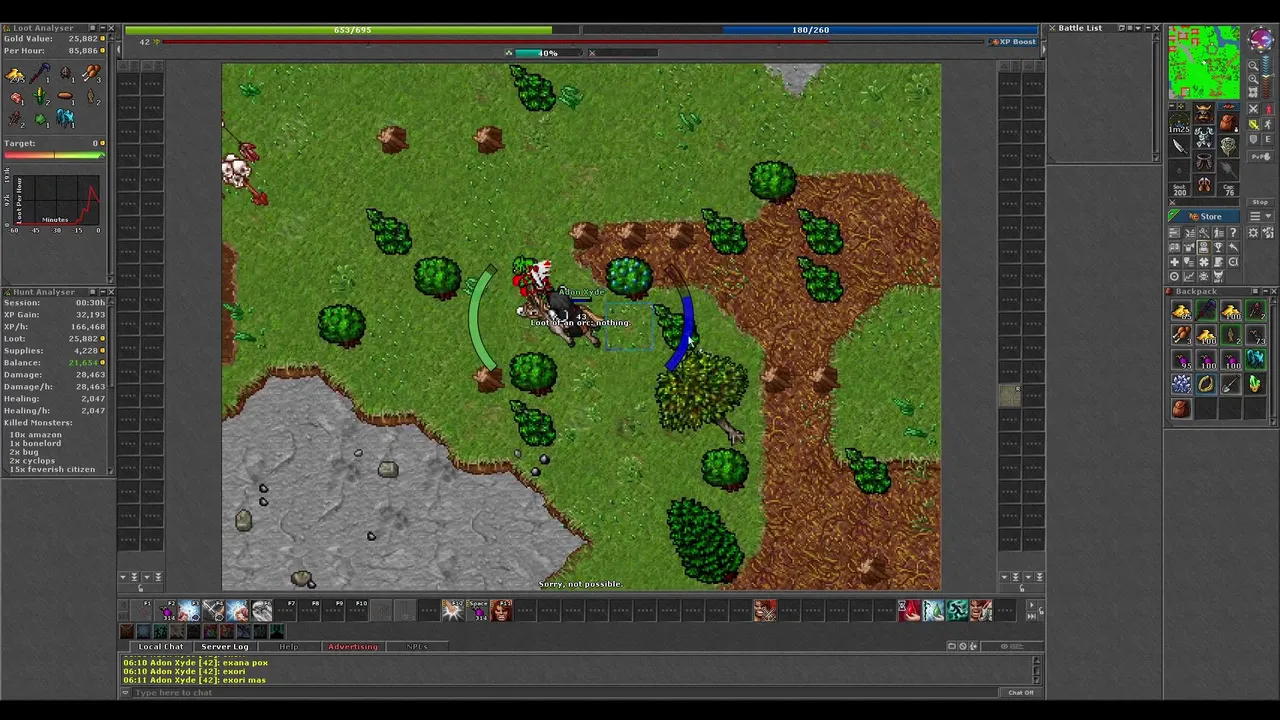Viewport: 1280px width, 720px height.
Task: Open the options gear icon
Action: pyautogui.click(x=1253, y=233)
